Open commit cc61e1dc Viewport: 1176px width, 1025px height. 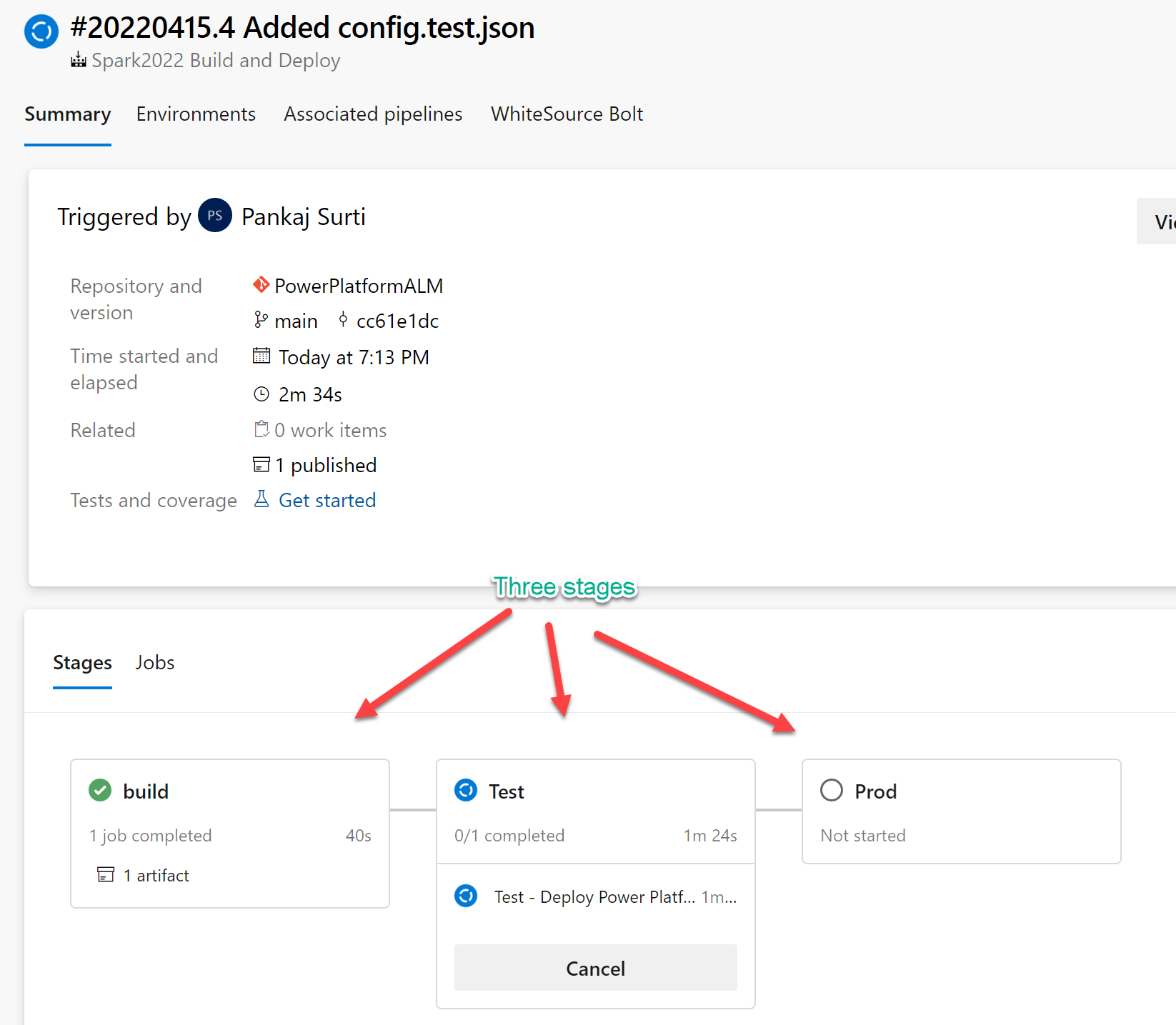pyautogui.click(x=397, y=321)
